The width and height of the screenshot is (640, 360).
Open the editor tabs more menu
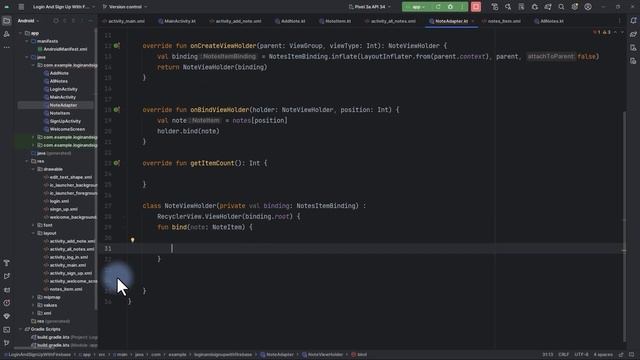[x=620, y=21]
